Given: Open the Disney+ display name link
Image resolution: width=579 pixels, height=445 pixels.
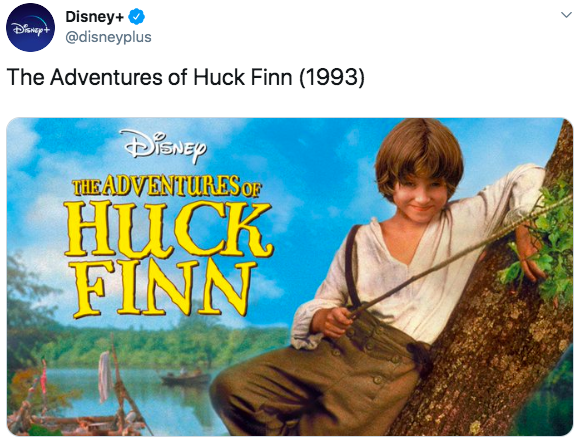Looking at the screenshot, I should tap(94, 17).
